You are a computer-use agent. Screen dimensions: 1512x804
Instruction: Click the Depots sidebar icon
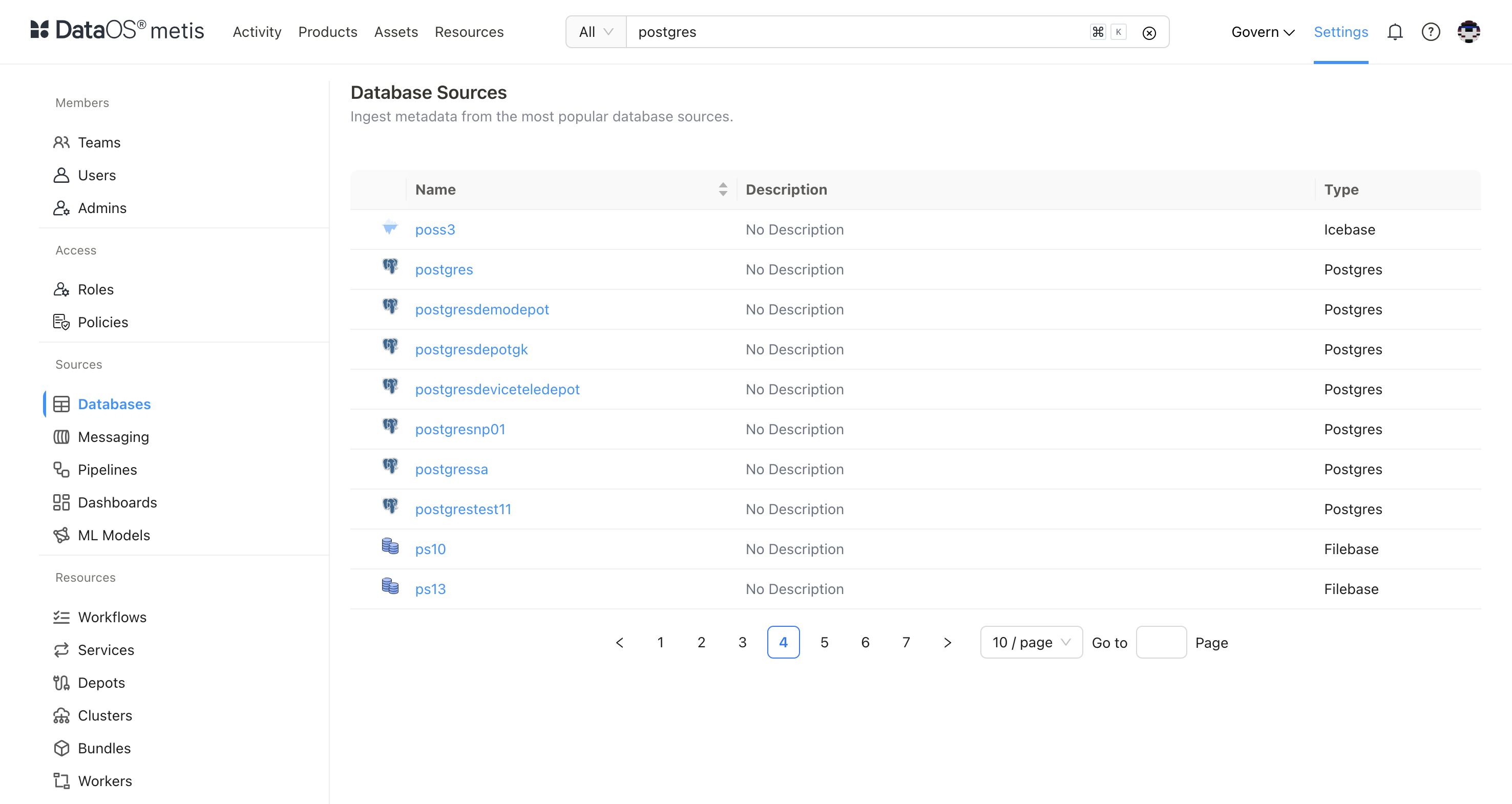(x=61, y=683)
